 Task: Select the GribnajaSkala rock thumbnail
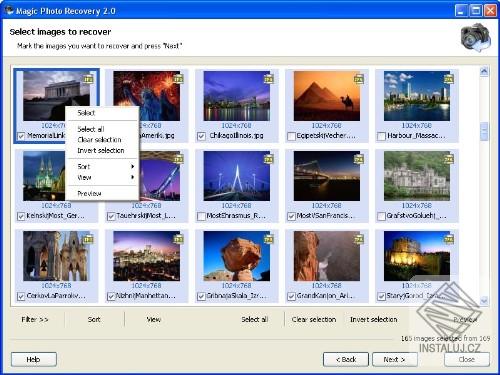[237, 256]
